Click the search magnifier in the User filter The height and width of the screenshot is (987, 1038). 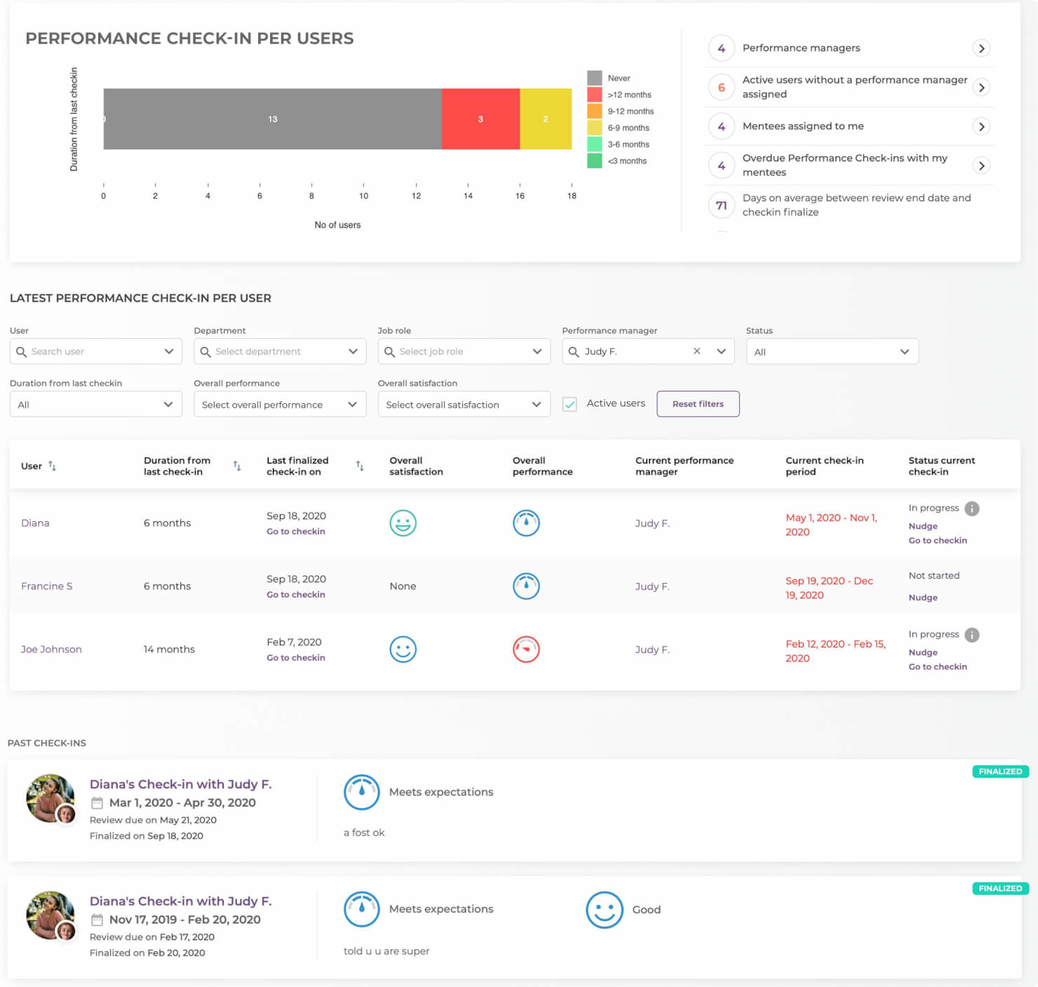coord(23,351)
